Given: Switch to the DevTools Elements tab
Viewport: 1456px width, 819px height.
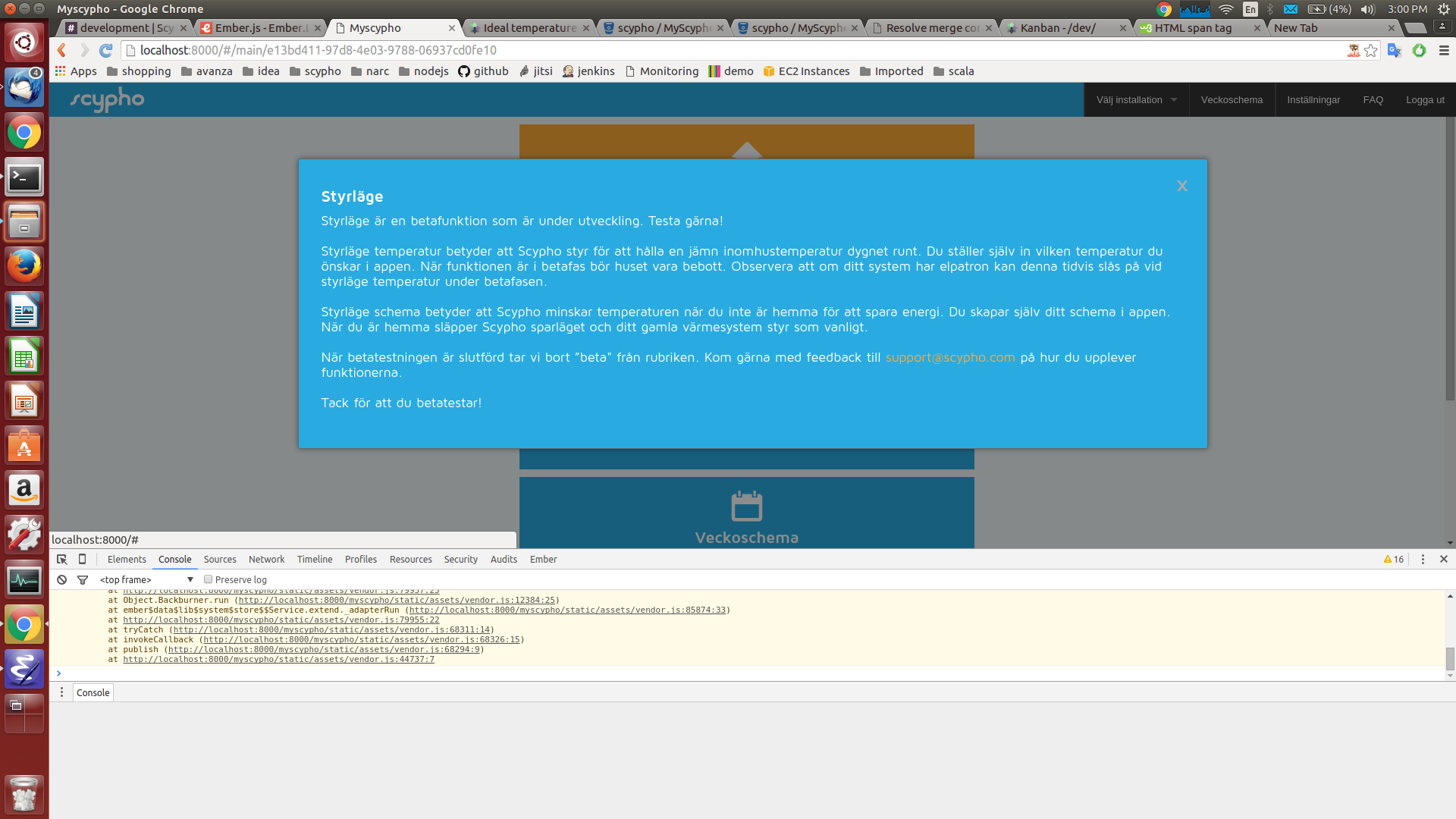Looking at the screenshot, I should click(x=127, y=560).
